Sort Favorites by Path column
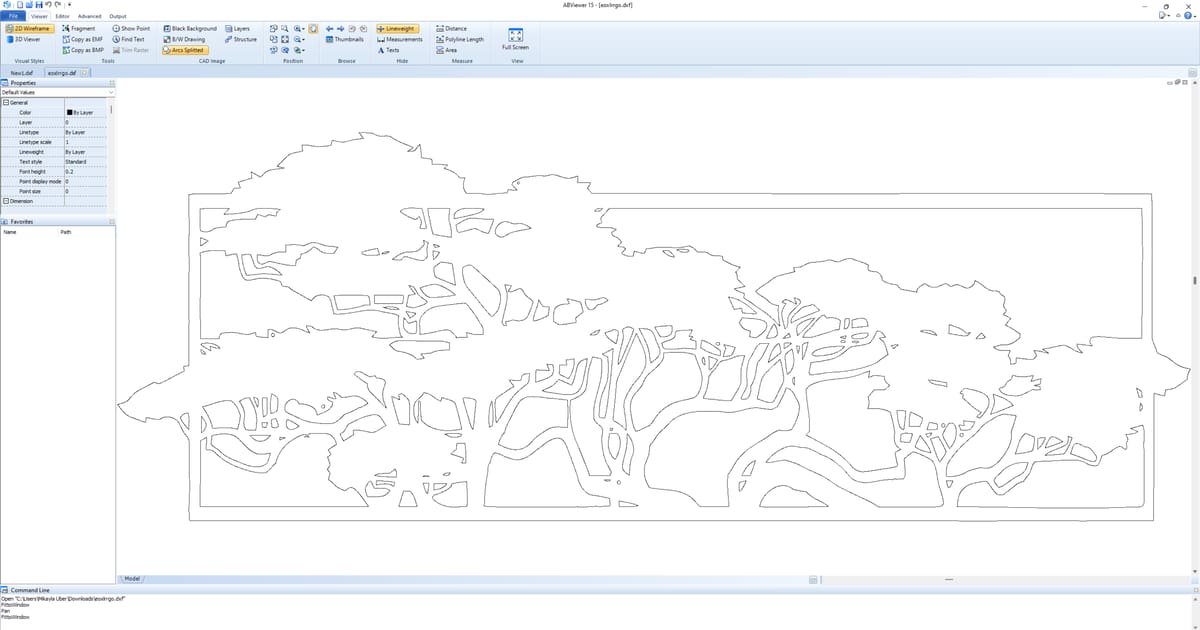The height and width of the screenshot is (630, 1200). 65,231
